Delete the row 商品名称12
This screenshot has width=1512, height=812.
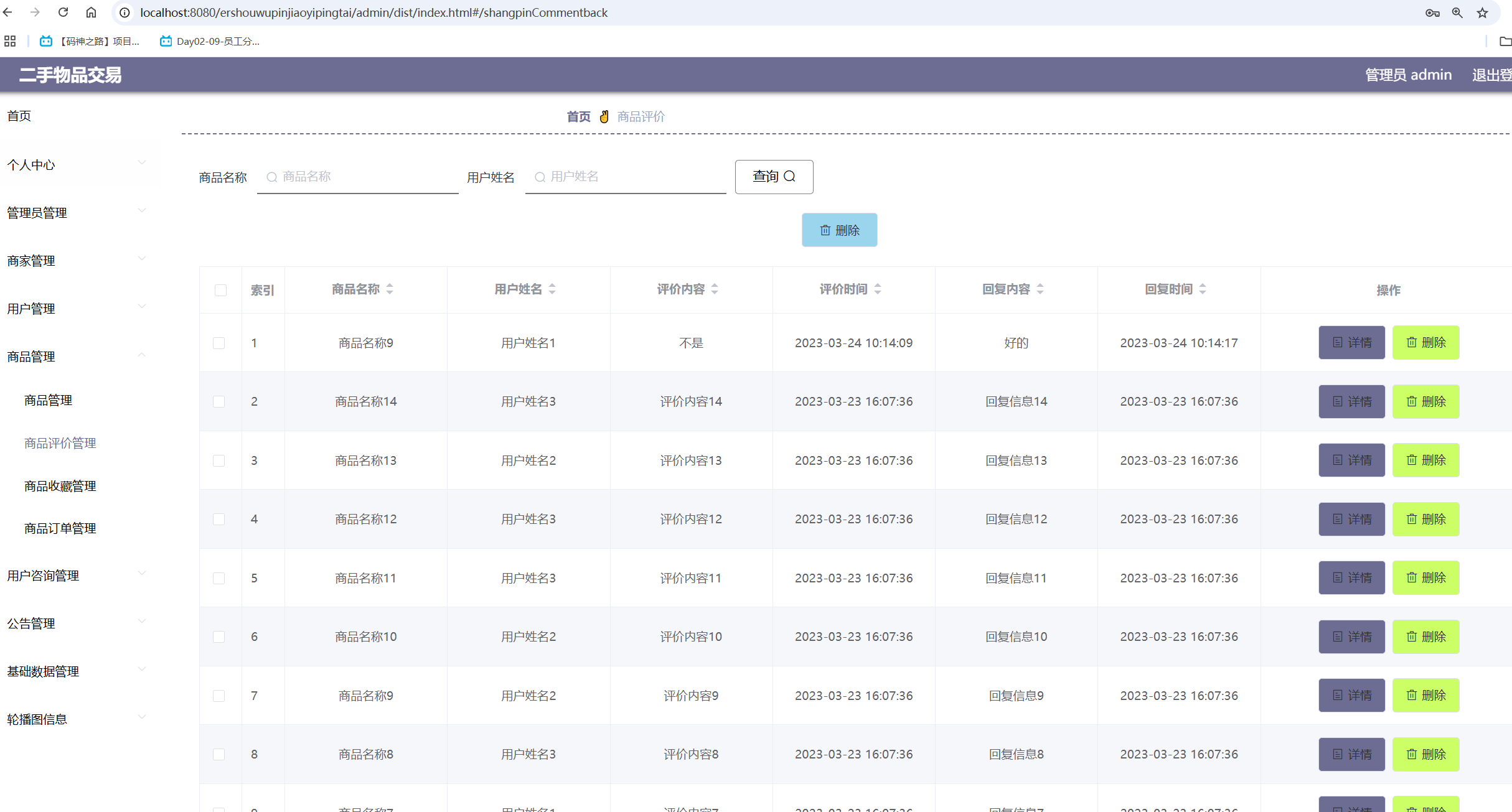1425,519
